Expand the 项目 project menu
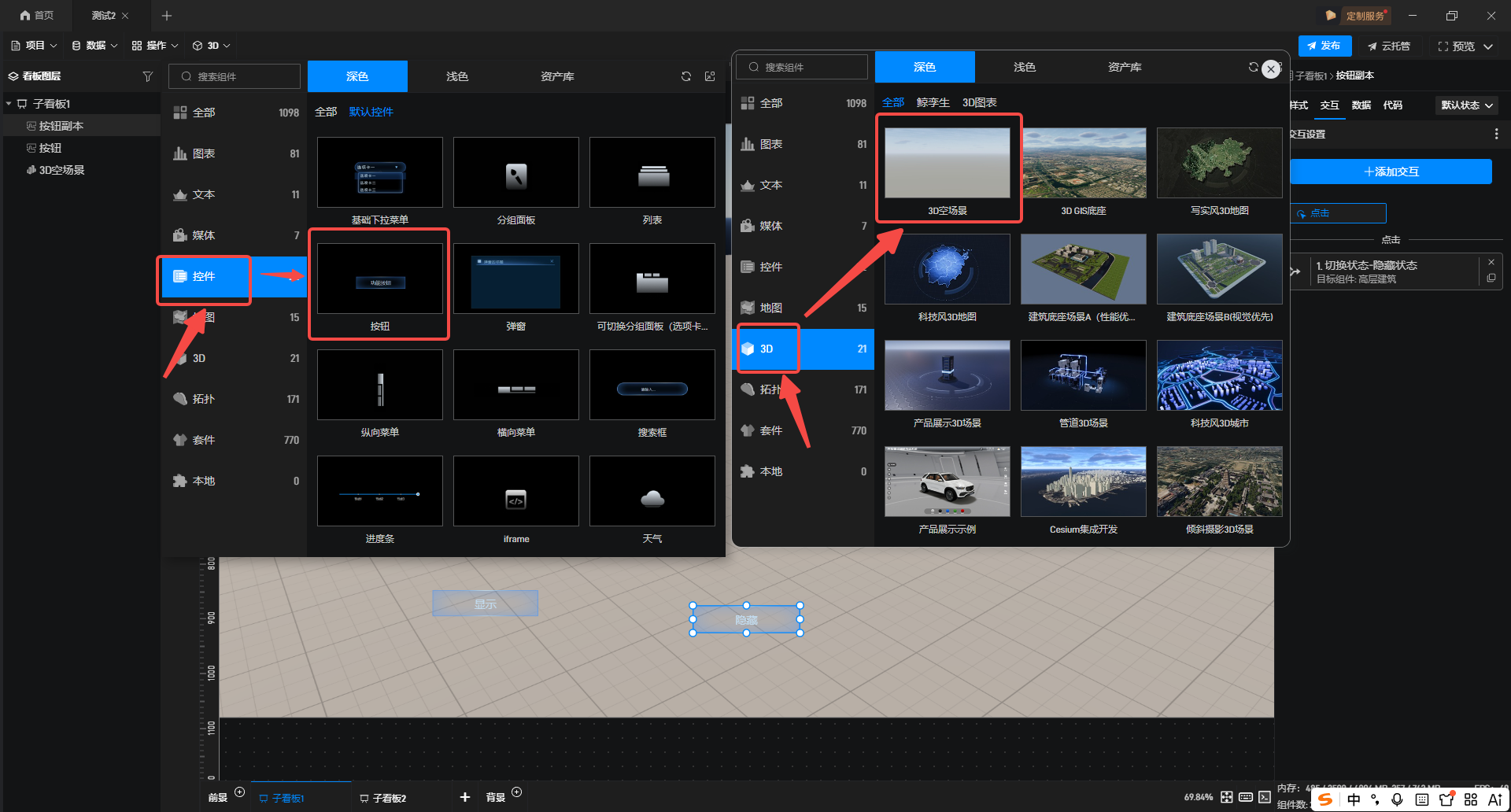Image resolution: width=1511 pixels, height=812 pixels. pos(34,46)
